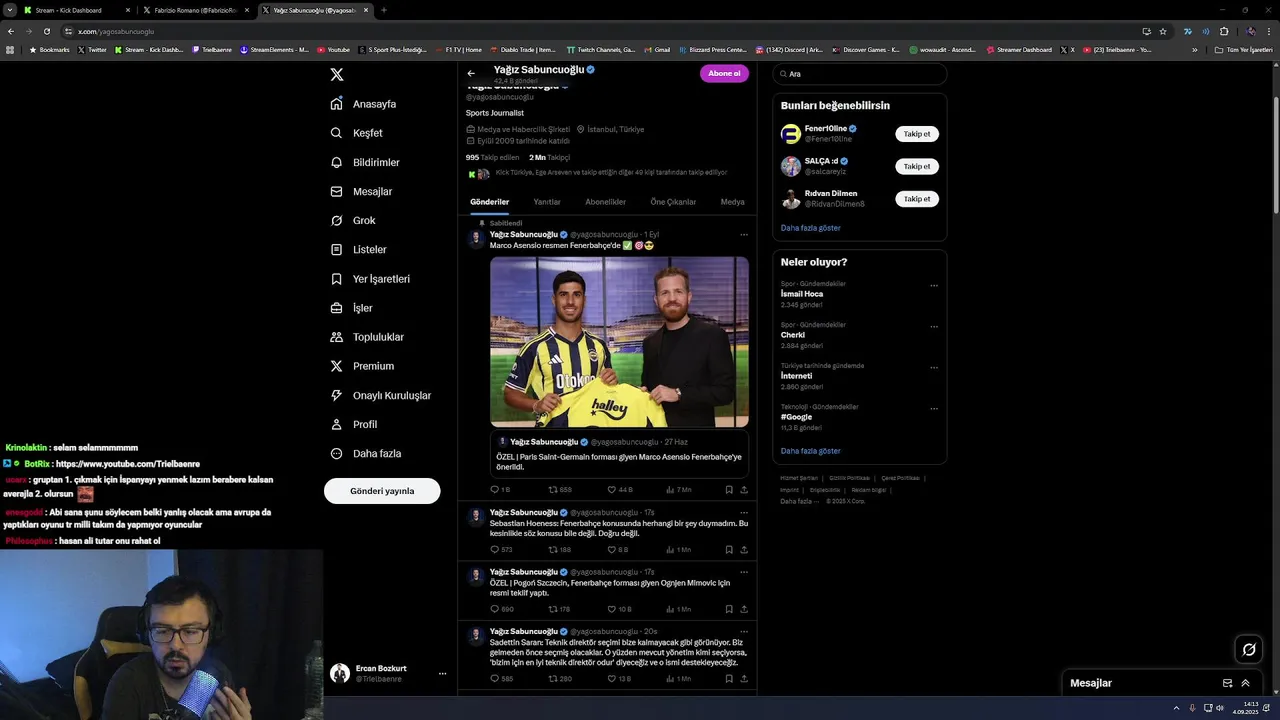The width and height of the screenshot is (1280, 720).
Task: Switch to Medya tab
Action: click(x=732, y=202)
